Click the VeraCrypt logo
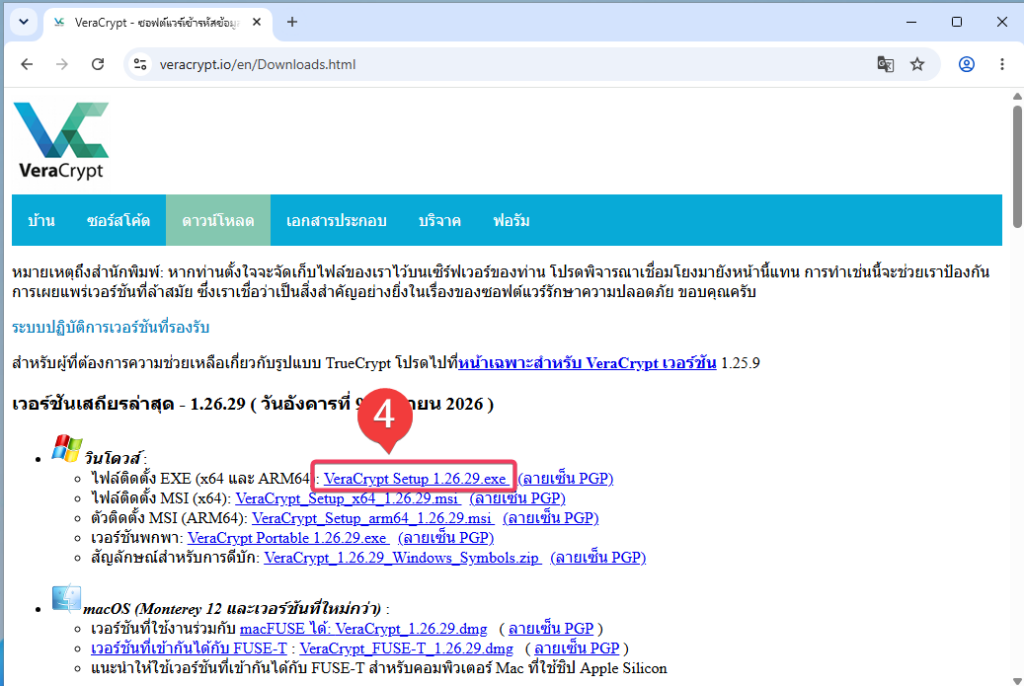Screen dimensions: 1024x686 pos(61,141)
